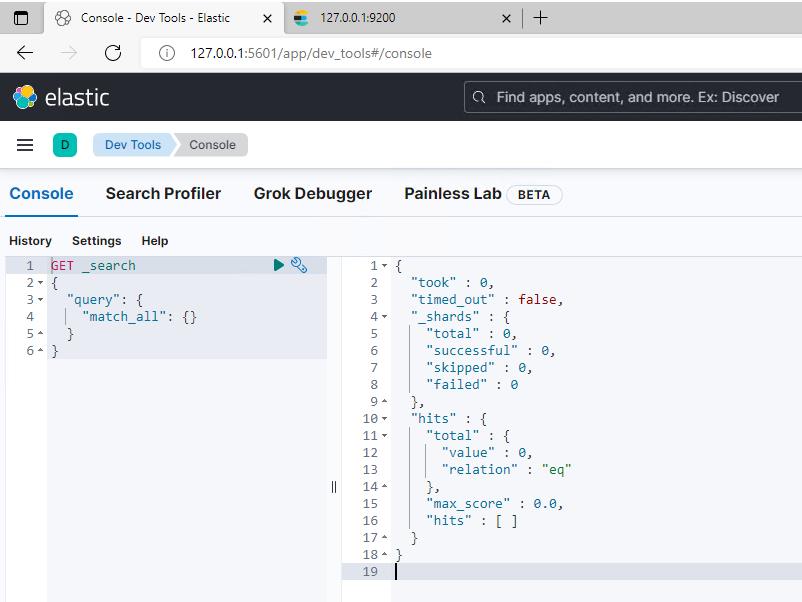View site information icon in address bar
The width and height of the screenshot is (802, 602).
coord(167,53)
